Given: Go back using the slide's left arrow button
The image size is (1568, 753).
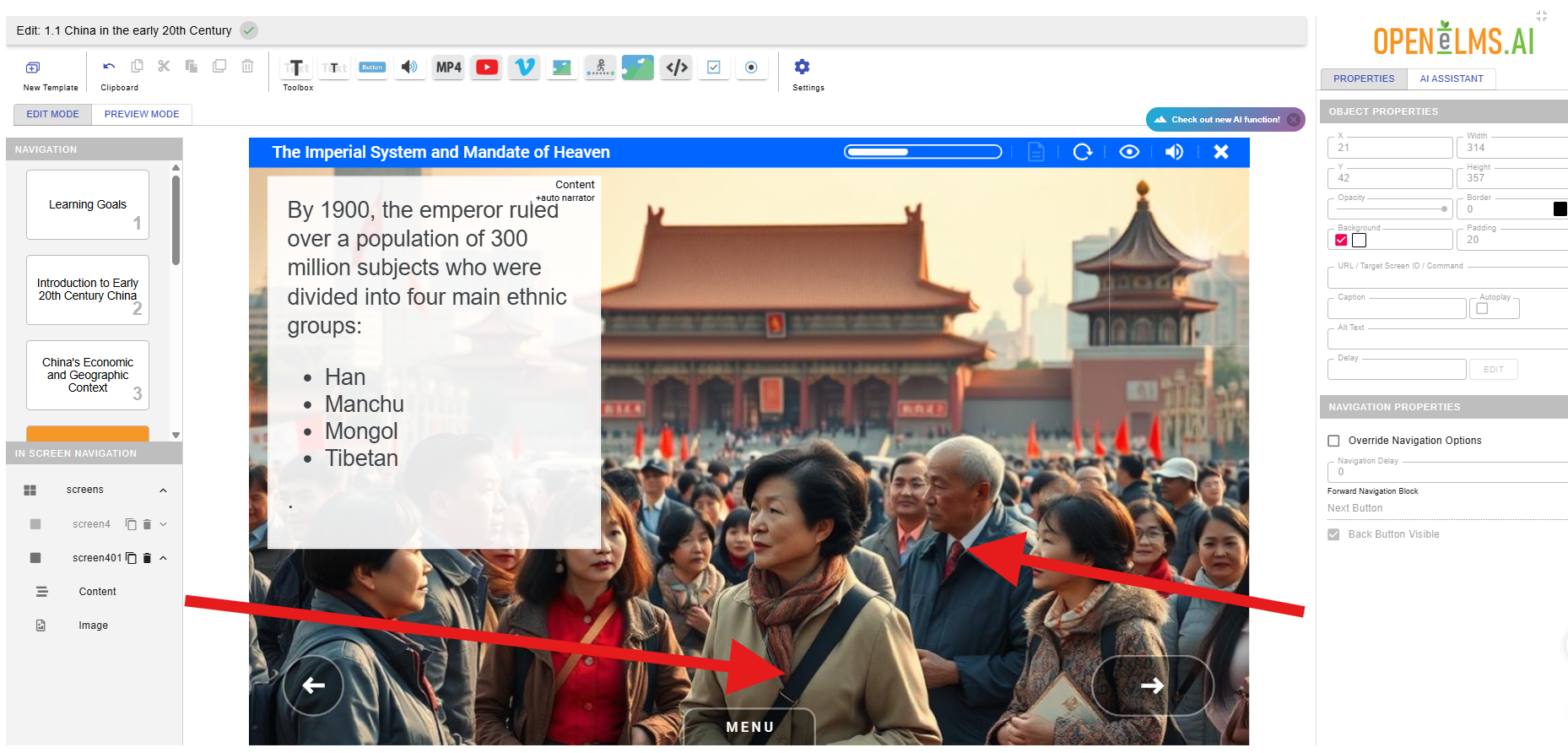Looking at the screenshot, I should (313, 685).
